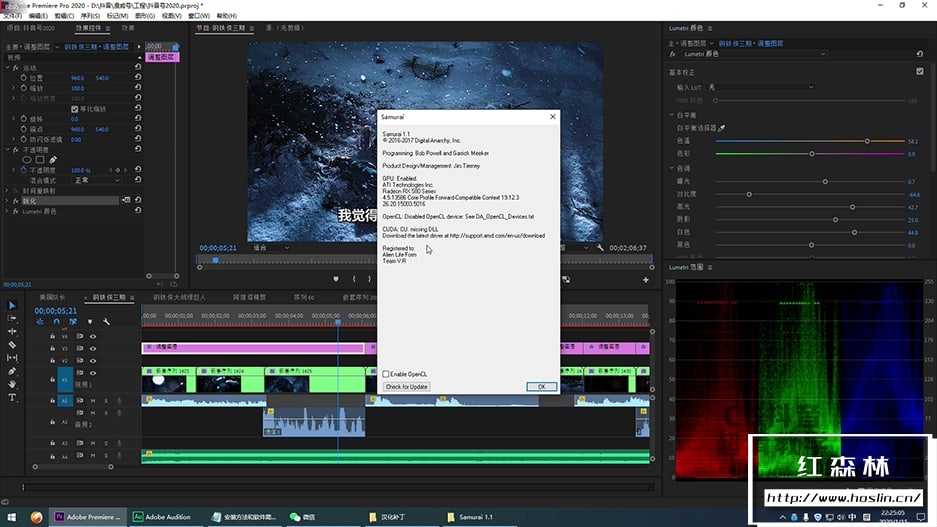Image resolution: width=937 pixels, height=527 pixels.
Task: Toggle Linked Selection icon in timeline
Action: [x=73, y=321]
